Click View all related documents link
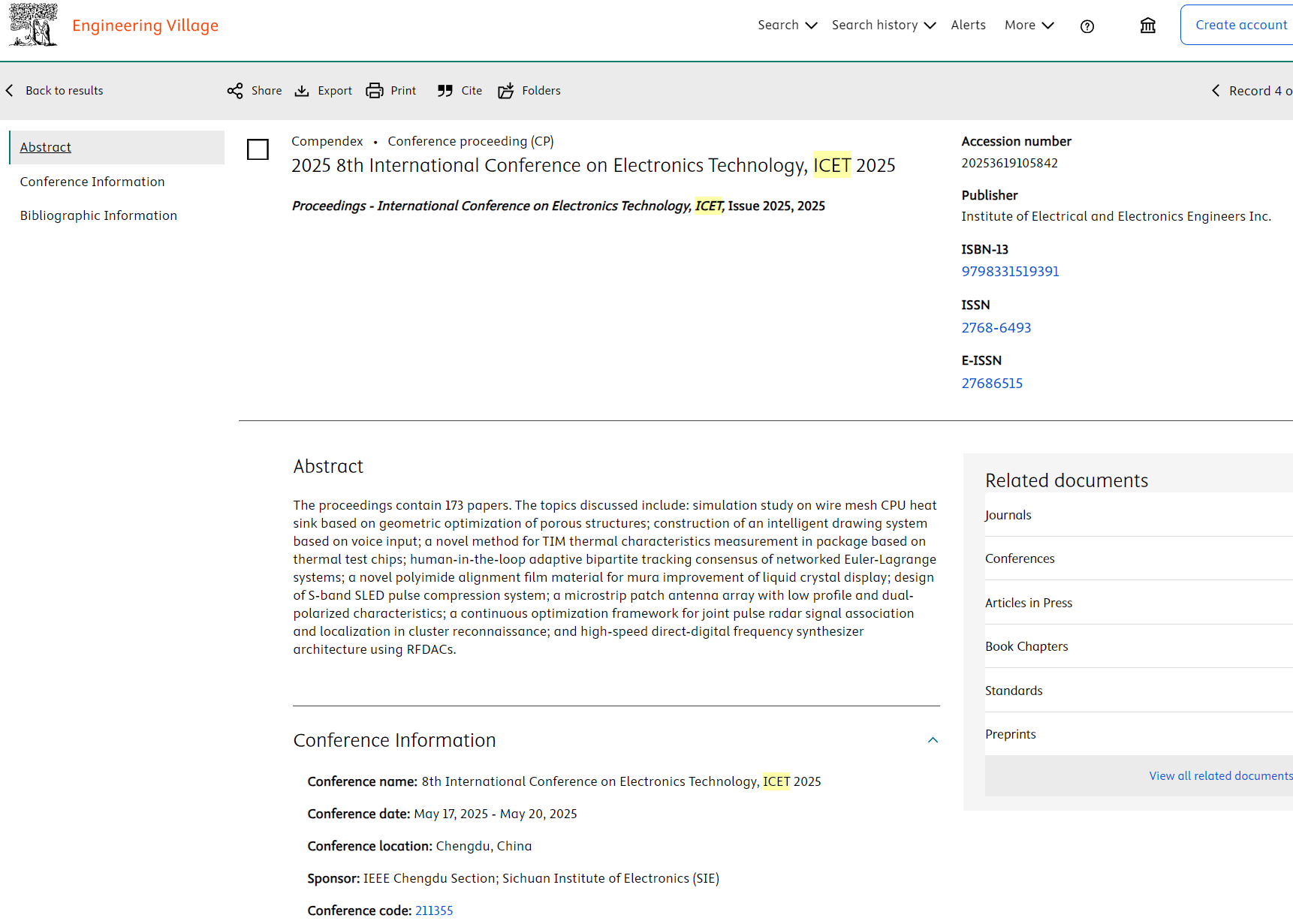The height and width of the screenshot is (924, 1293). tap(1220, 775)
